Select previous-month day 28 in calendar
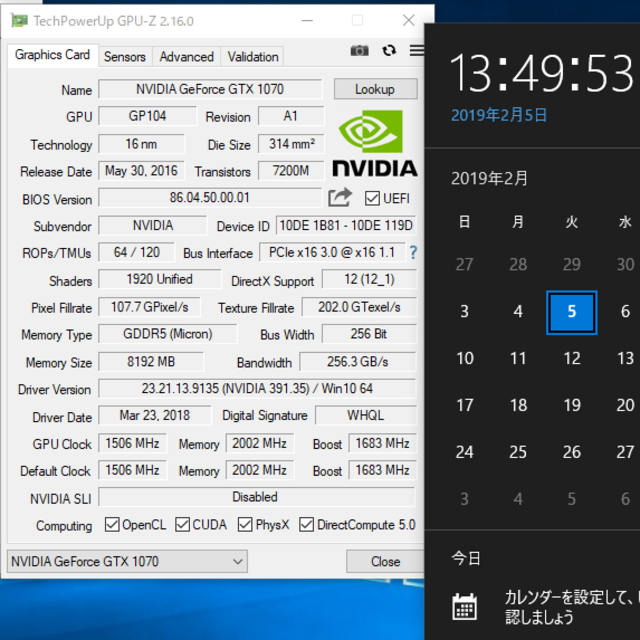Image resolution: width=640 pixels, height=640 pixels. (x=518, y=264)
